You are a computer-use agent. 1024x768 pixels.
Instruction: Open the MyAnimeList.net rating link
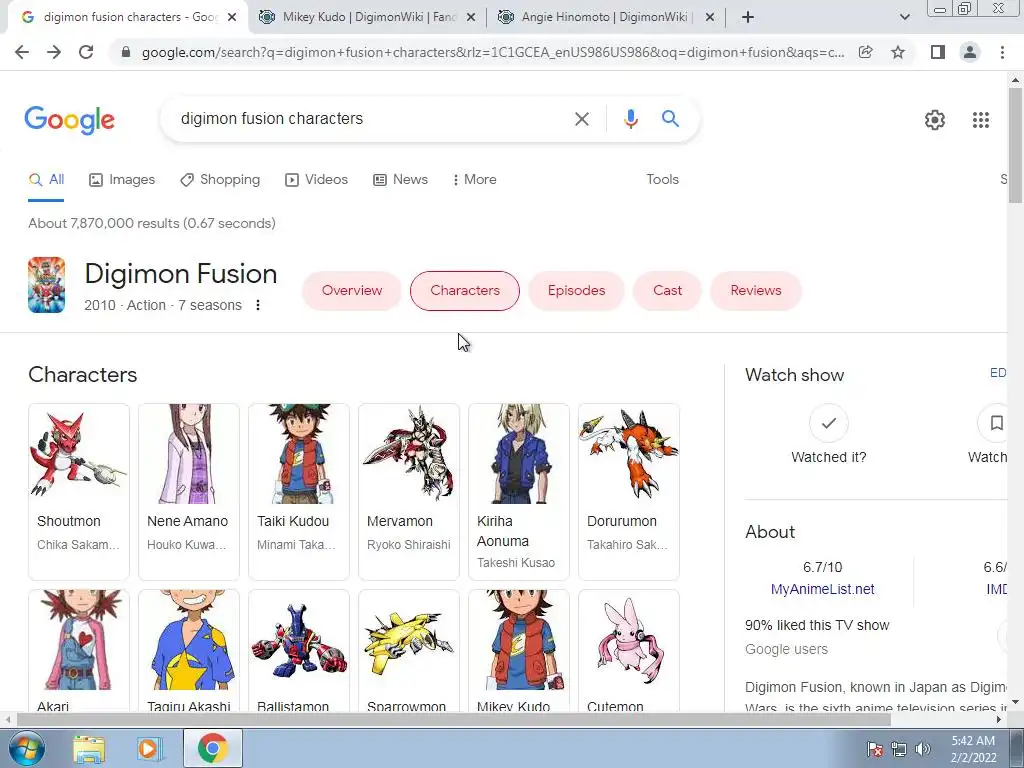pyautogui.click(x=822, y=589)
